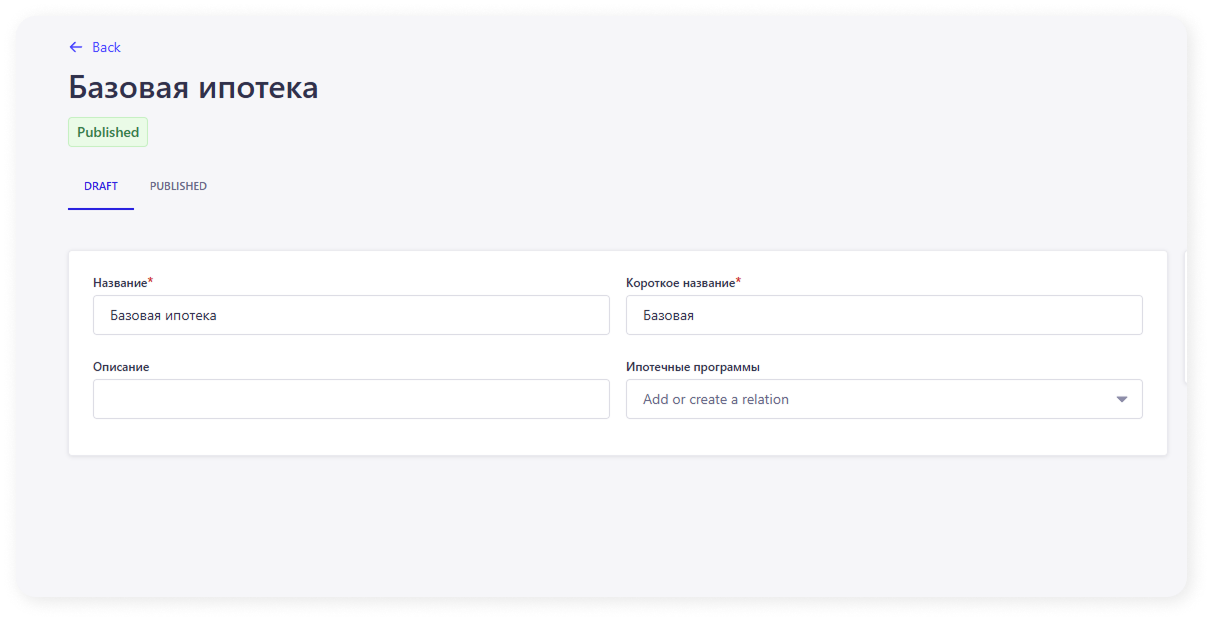Screen dimensions: 1211x621
Task: Focus the Короткое название input field
Action: tap(884, 315)
